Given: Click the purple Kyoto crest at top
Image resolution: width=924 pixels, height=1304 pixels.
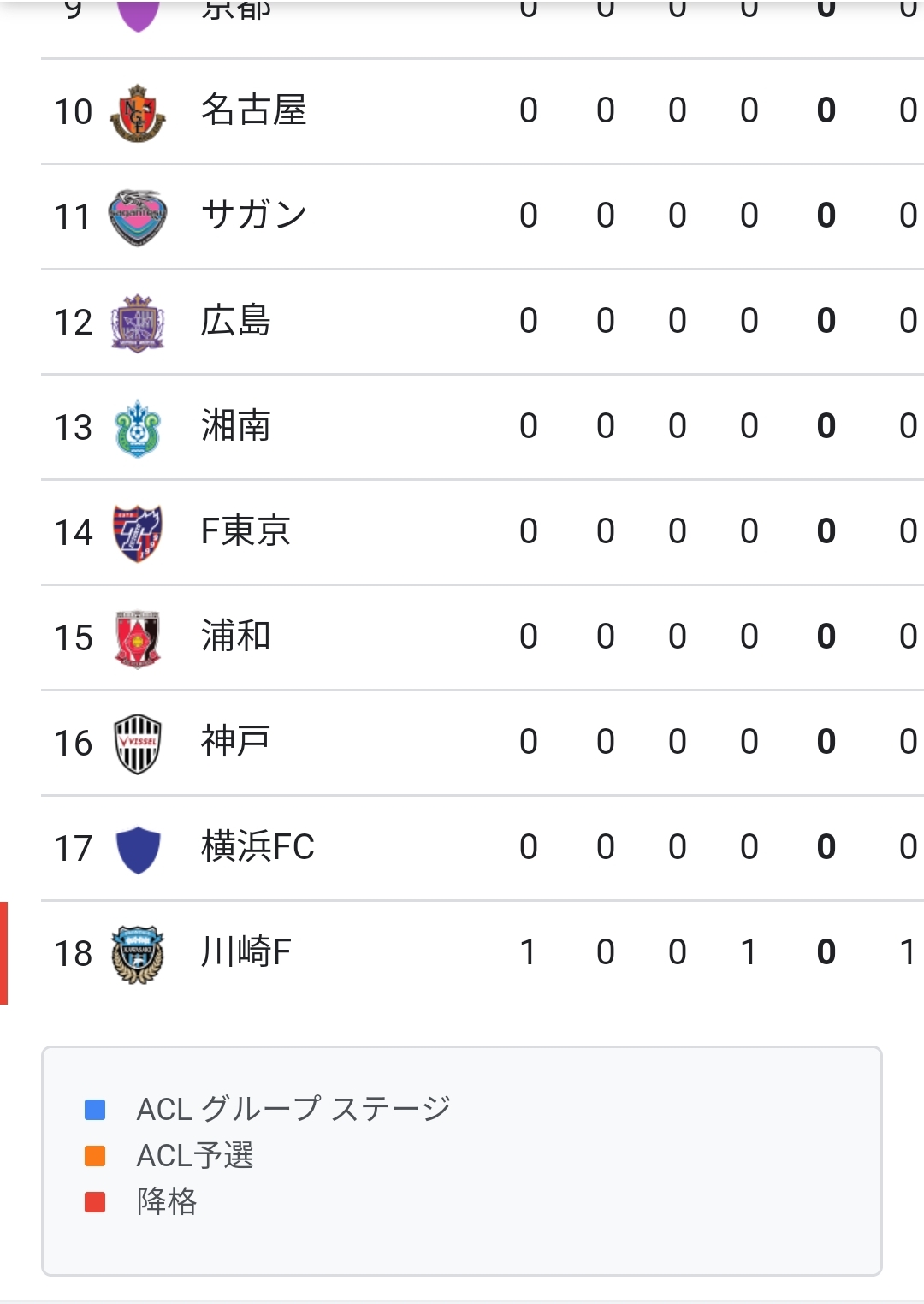Looking at the screenshot, I should click(137, 15).
